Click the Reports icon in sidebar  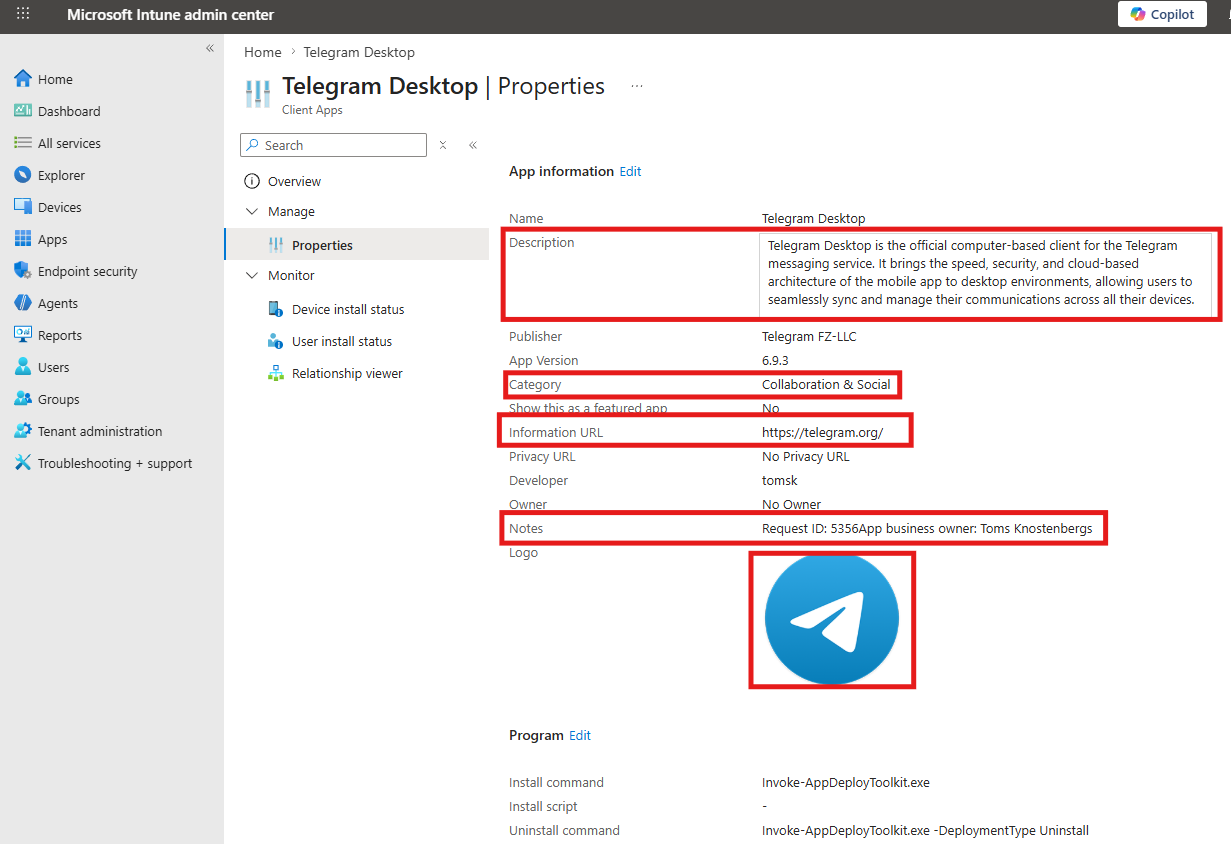pos(23,335)
